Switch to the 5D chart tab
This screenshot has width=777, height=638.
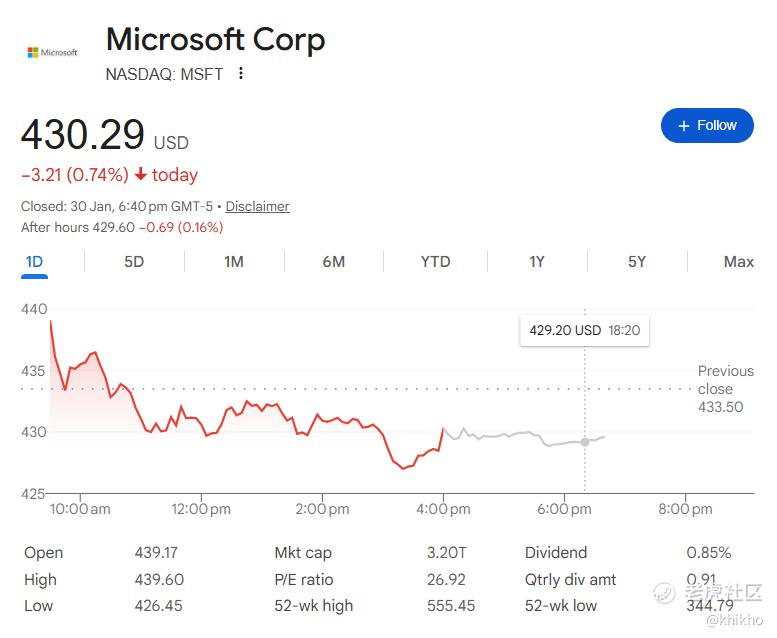tap(134, 262)
